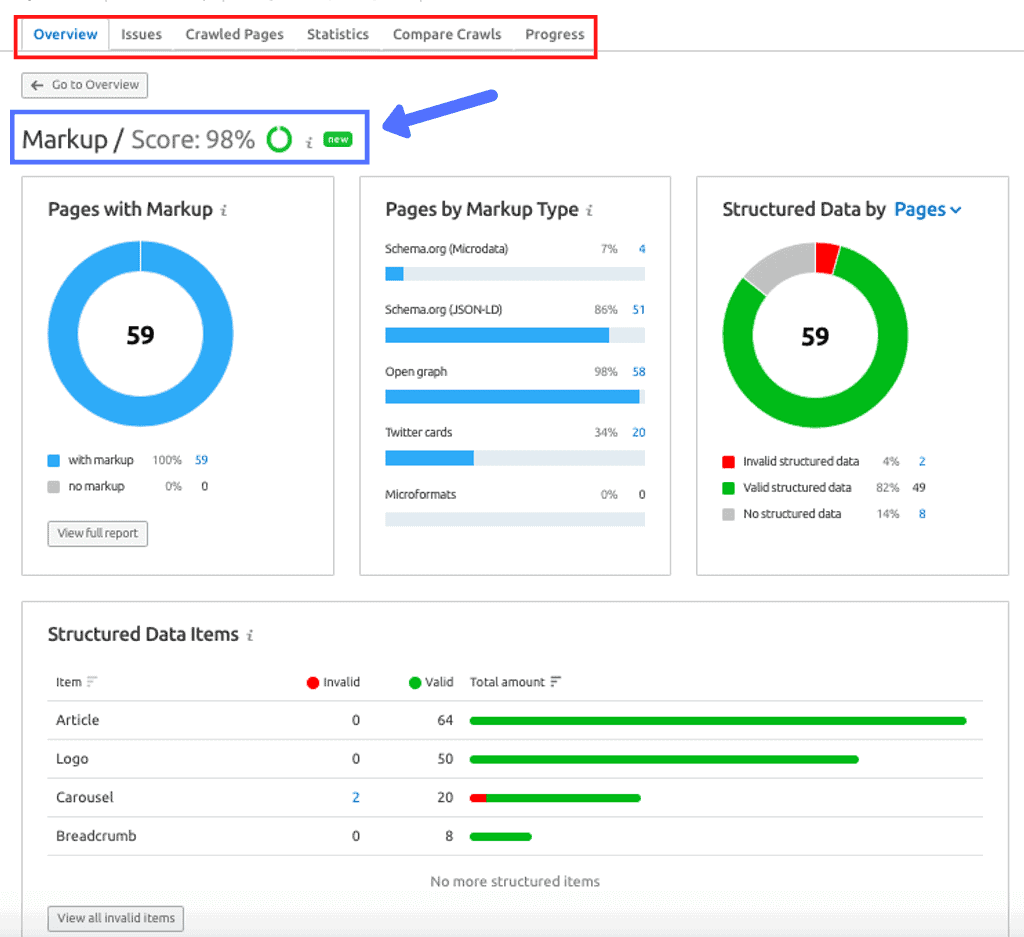
Task: Go to the Compare Crawls tab
Action: pos(447,34)
